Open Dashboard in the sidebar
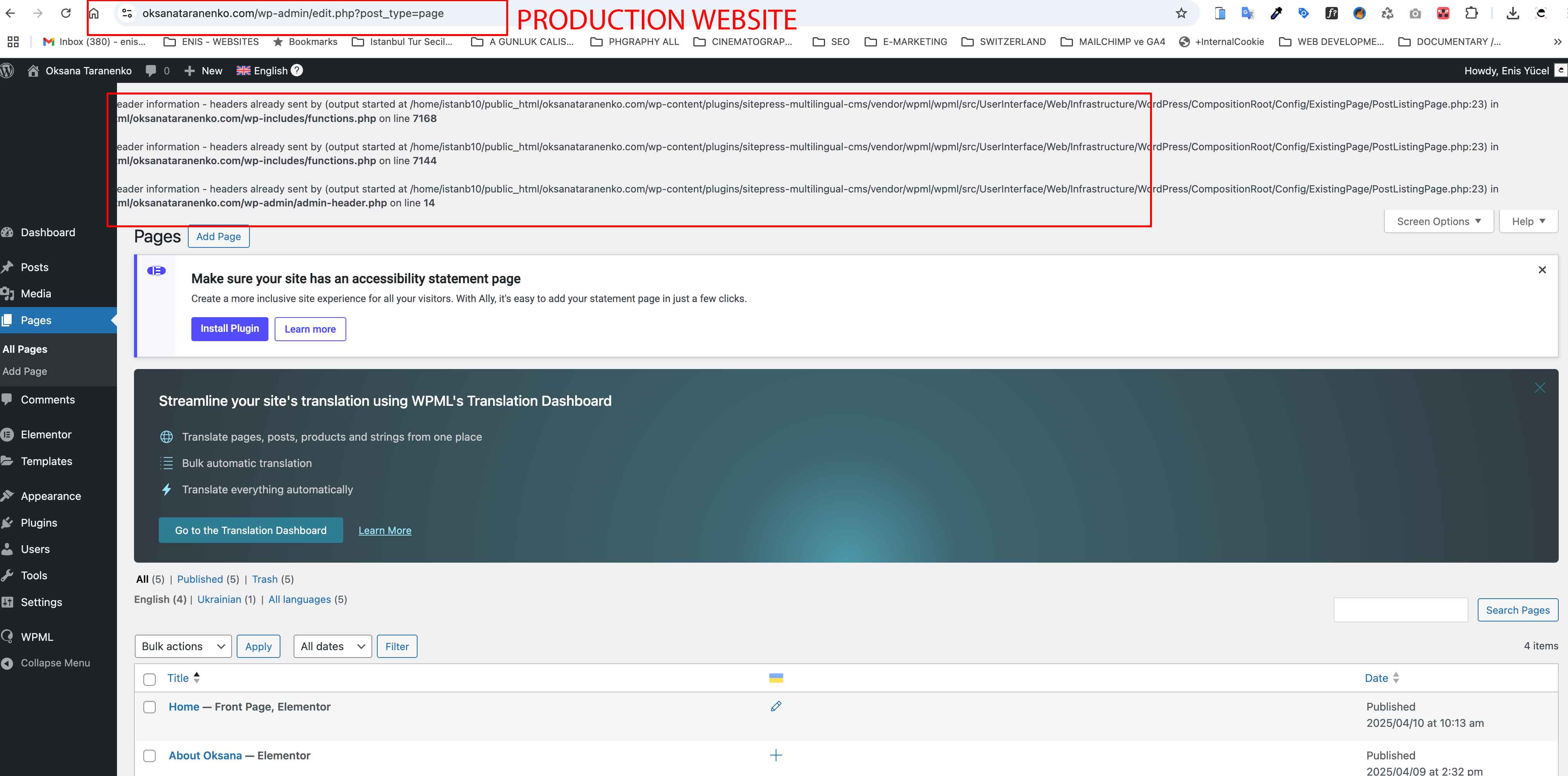 click(x=48, y=232)
